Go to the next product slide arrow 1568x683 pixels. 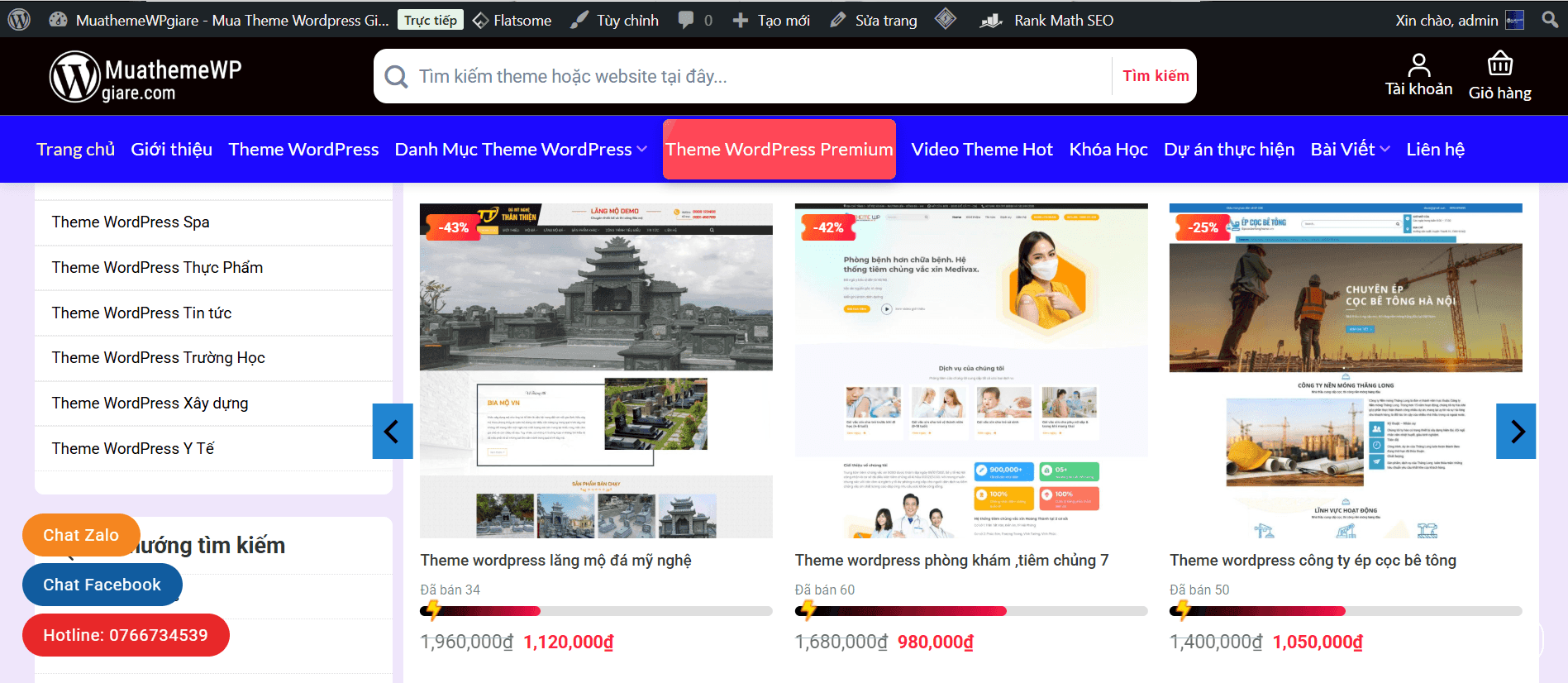pyautogui.click(x=1516, y=431)
